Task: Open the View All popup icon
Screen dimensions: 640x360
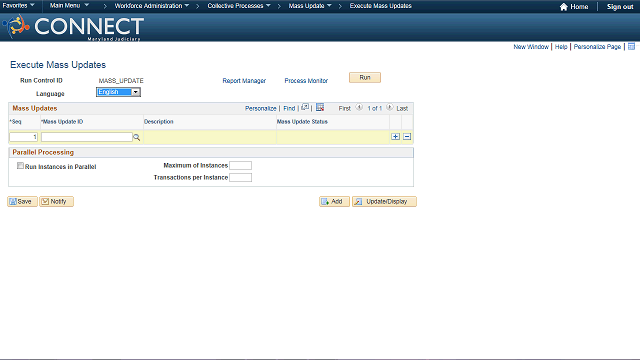Action: click(305, 107)
